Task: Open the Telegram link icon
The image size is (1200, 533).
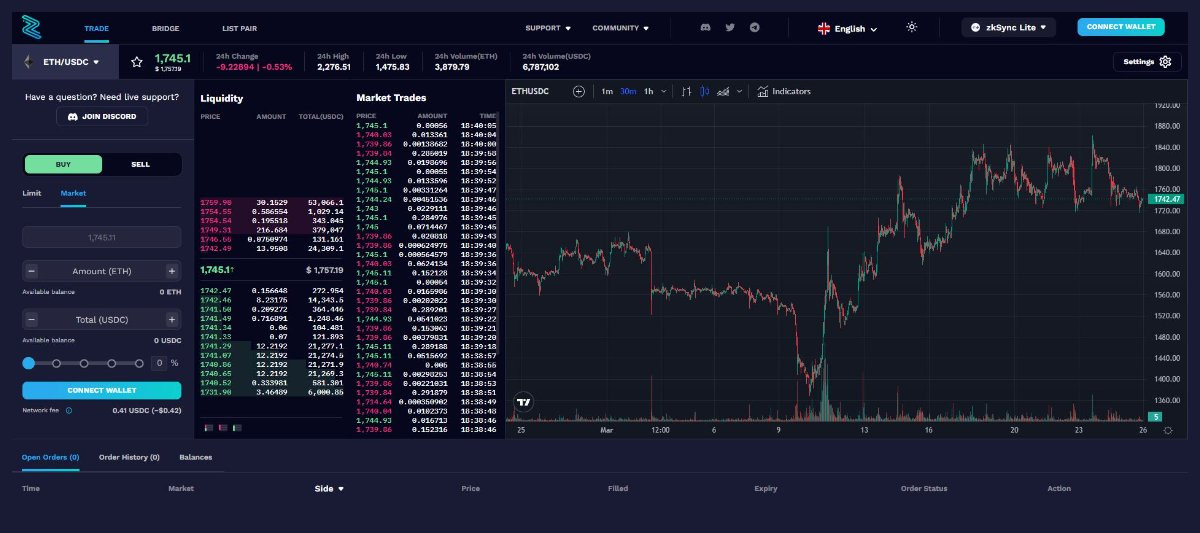Action: point(755,28)
